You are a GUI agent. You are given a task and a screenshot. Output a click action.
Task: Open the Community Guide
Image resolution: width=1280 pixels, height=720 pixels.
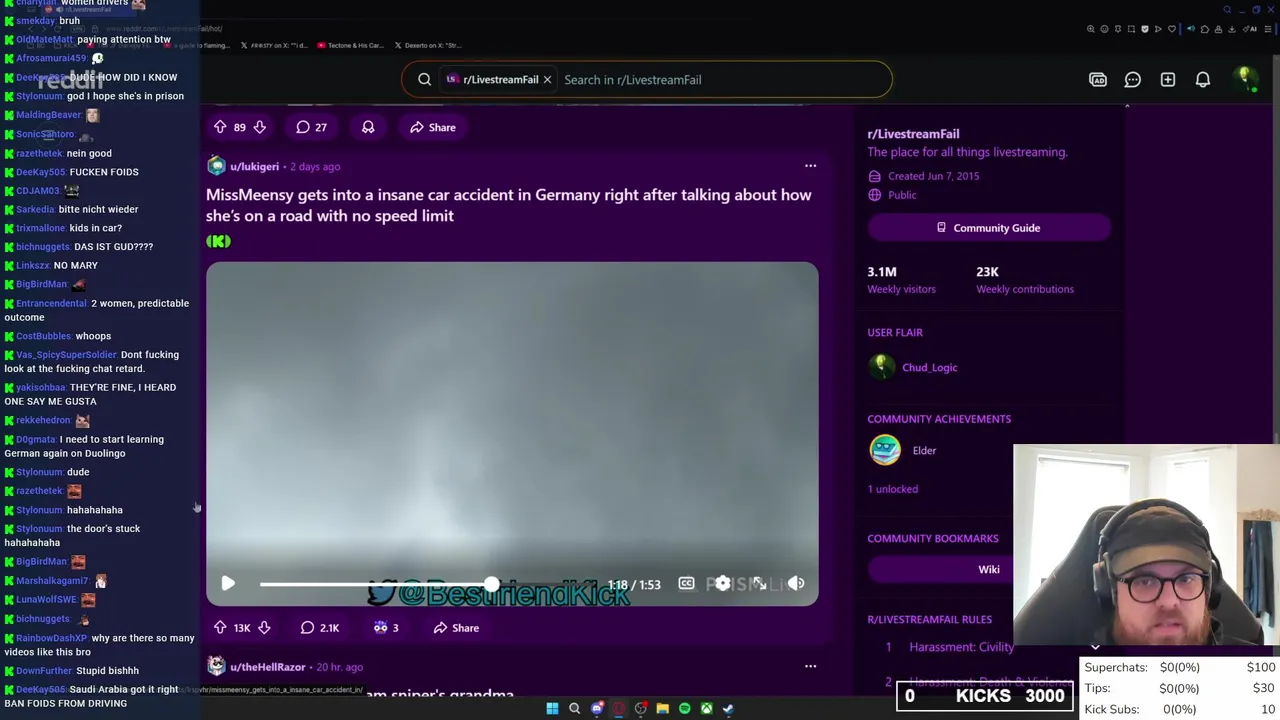pos(989,228)
